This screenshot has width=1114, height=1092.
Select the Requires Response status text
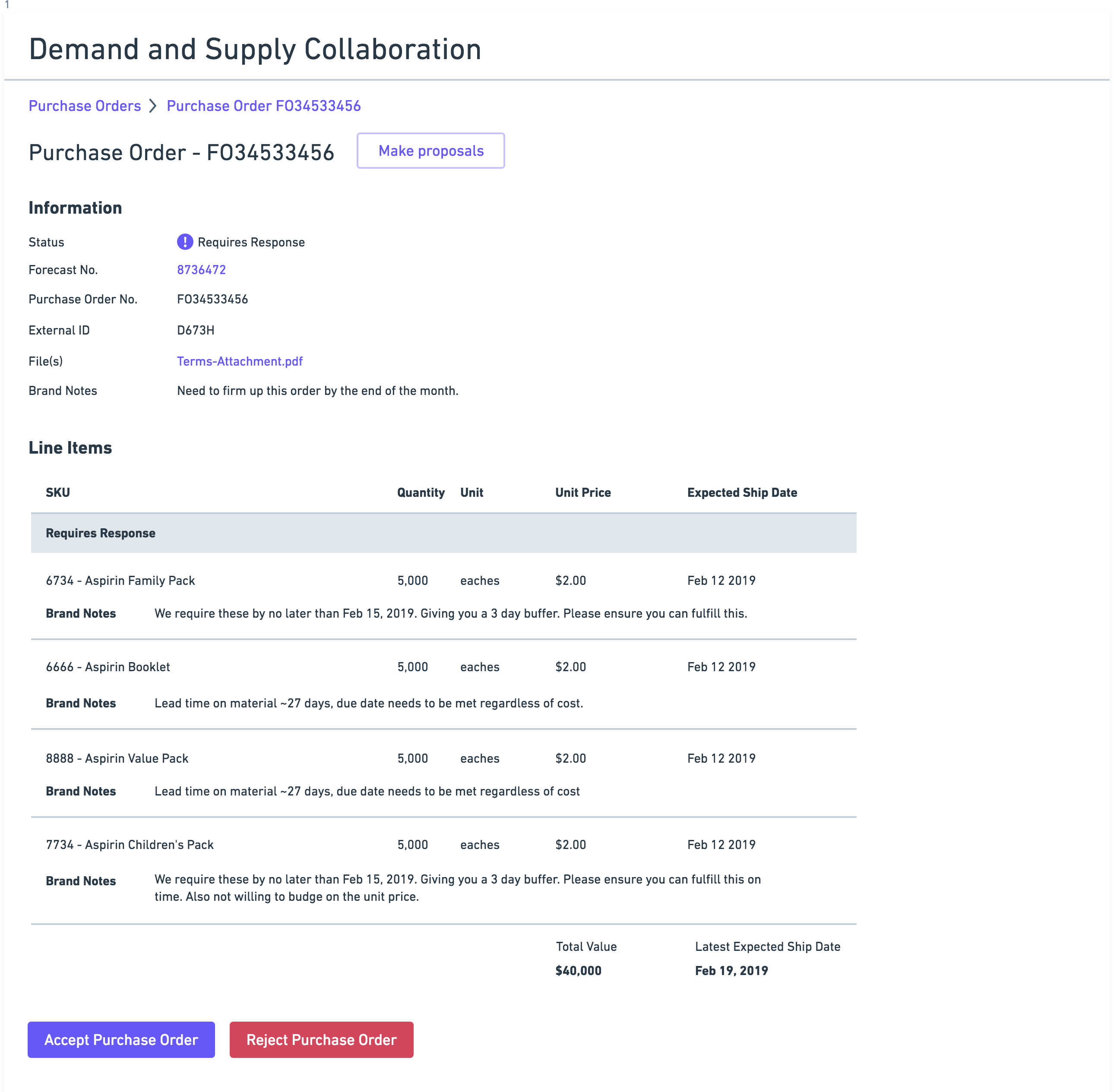click(251, 242)
